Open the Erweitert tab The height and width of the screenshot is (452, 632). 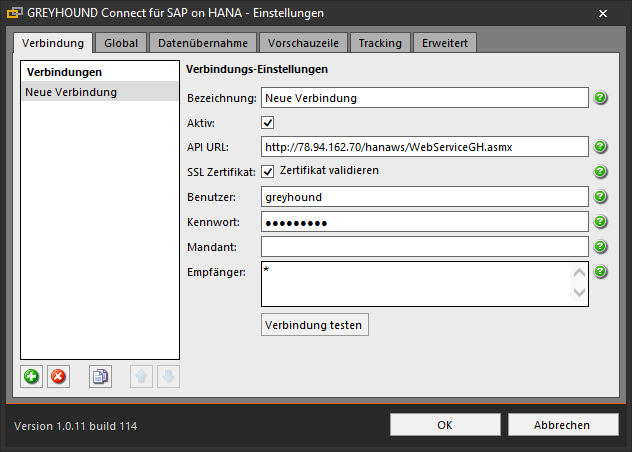(x=445, y=43)
